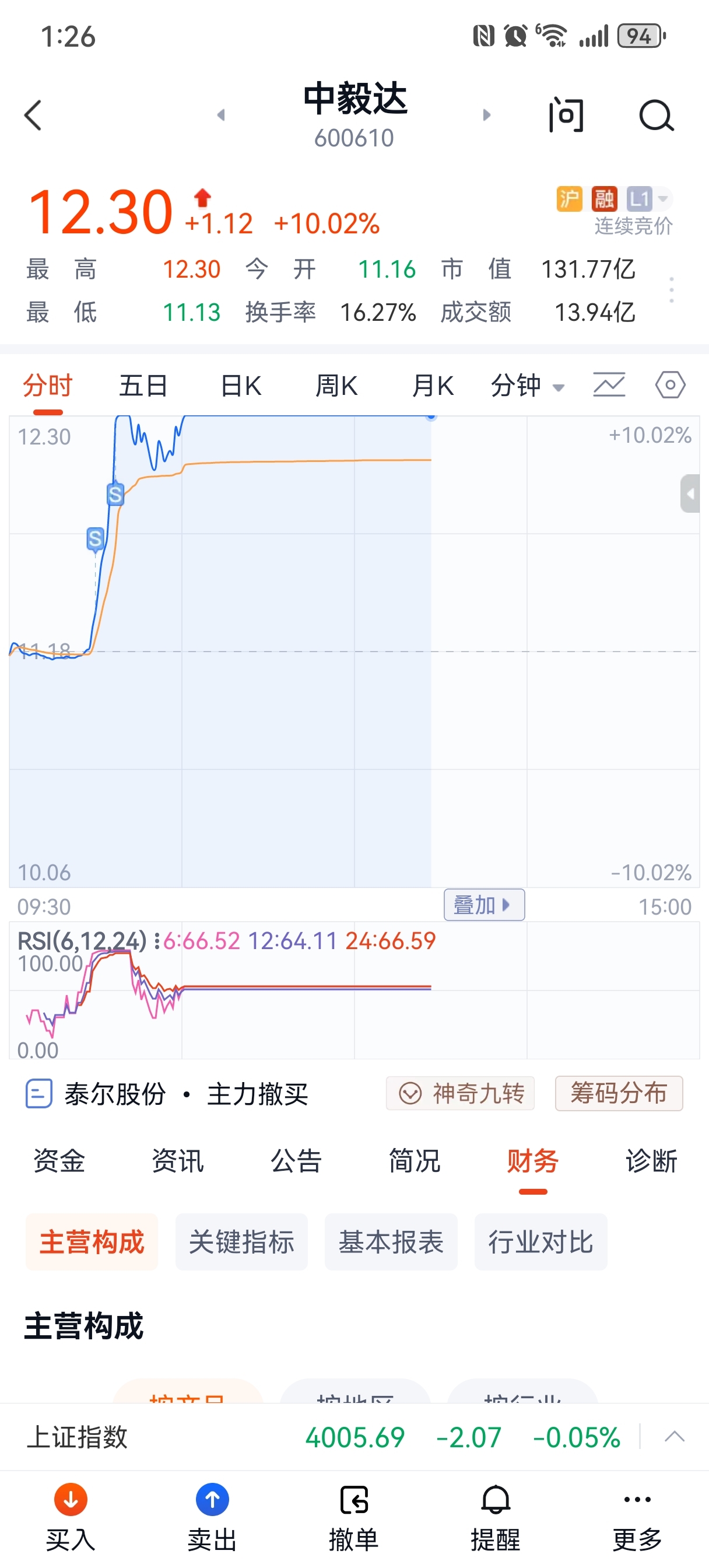Open the 分钟 interval dropdown
The height and width of the screenshot is (1568, 709).
[x=527, y=386]
